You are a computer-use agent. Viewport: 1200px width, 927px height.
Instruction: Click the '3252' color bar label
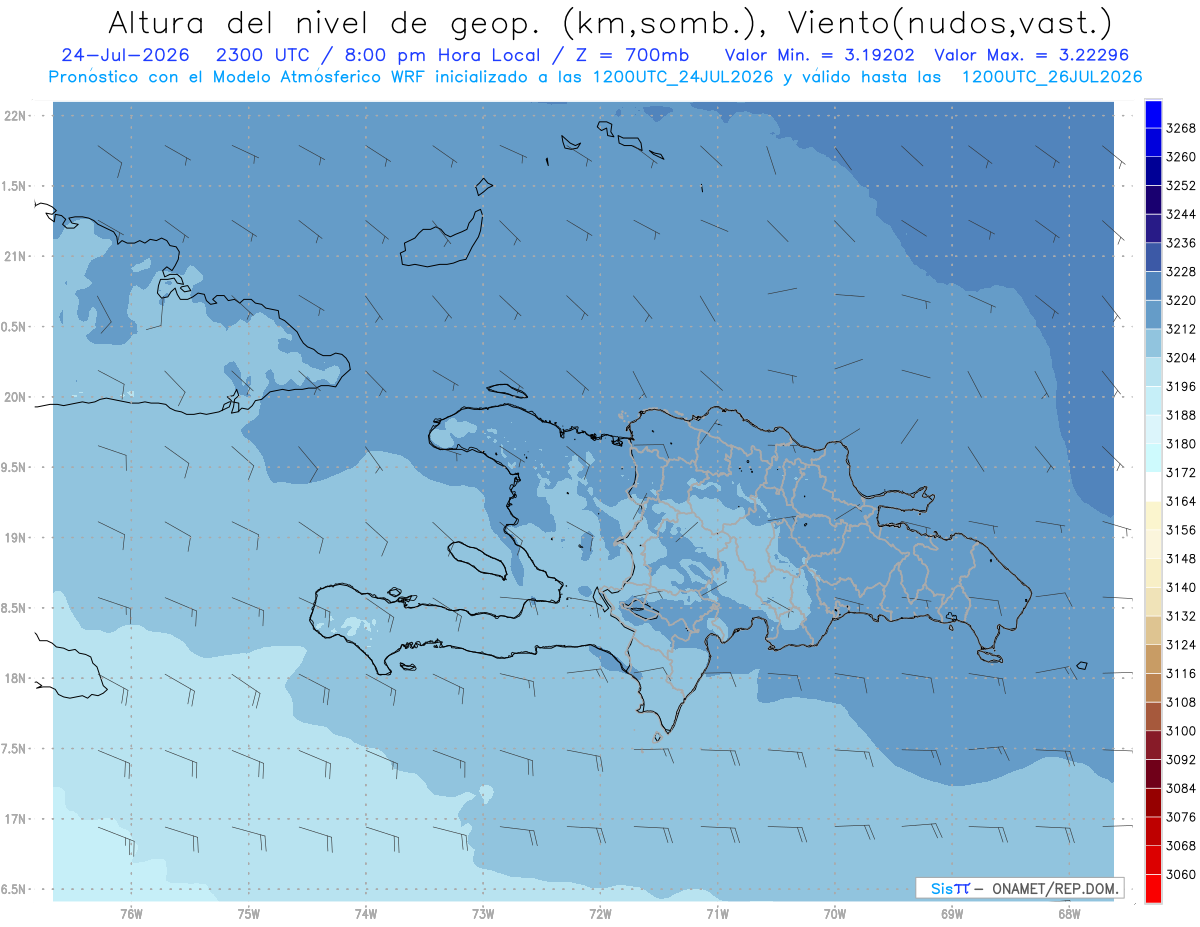1181,186
